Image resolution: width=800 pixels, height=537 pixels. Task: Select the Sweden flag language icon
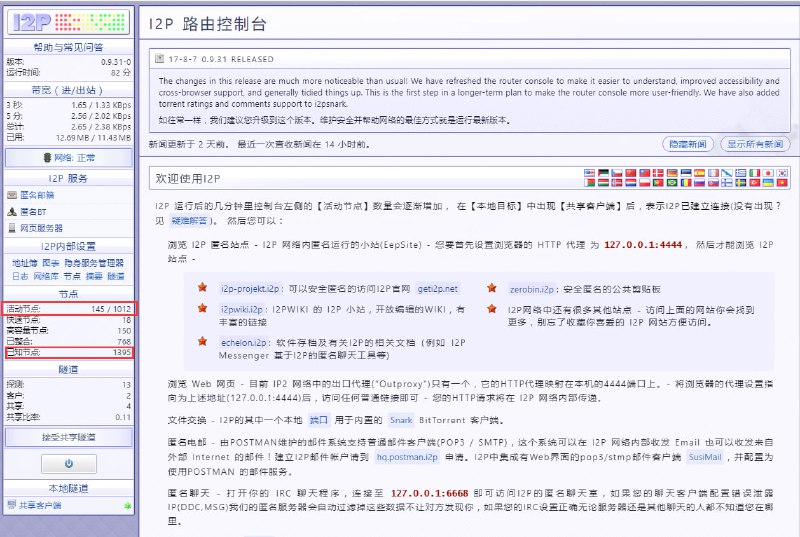pos(741,183)
